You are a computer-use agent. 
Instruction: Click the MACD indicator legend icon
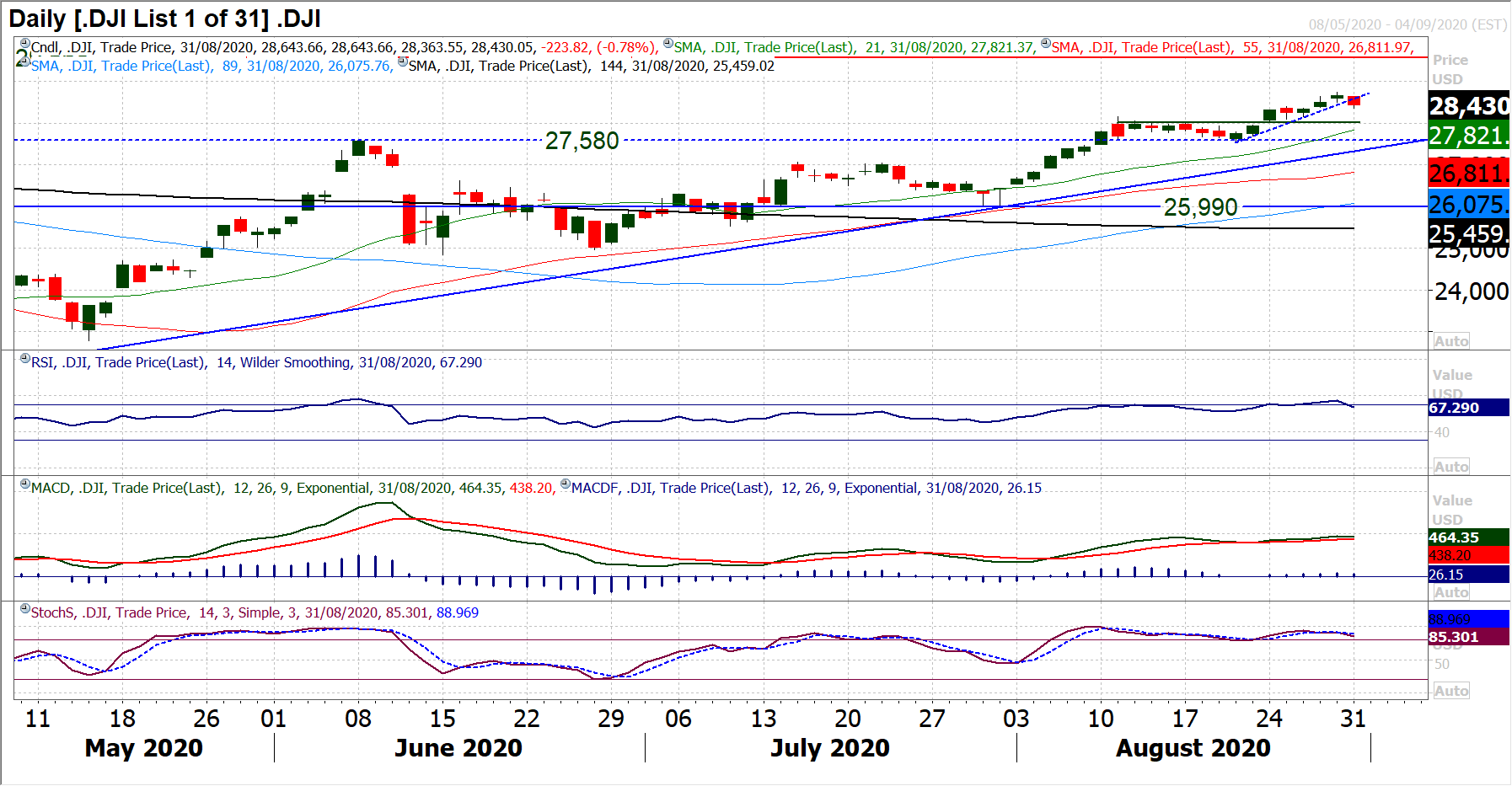coord(25,484)
